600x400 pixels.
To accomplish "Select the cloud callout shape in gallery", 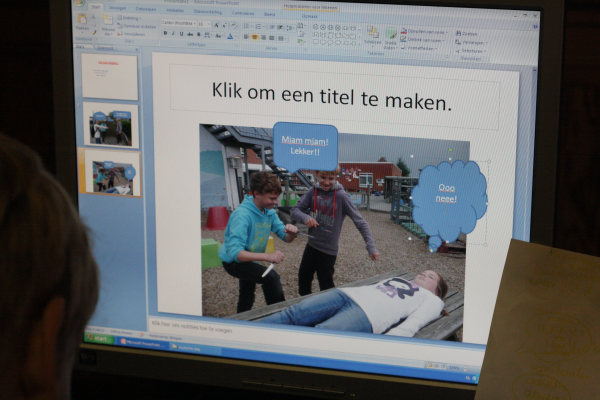I will [x=338, y=42].
